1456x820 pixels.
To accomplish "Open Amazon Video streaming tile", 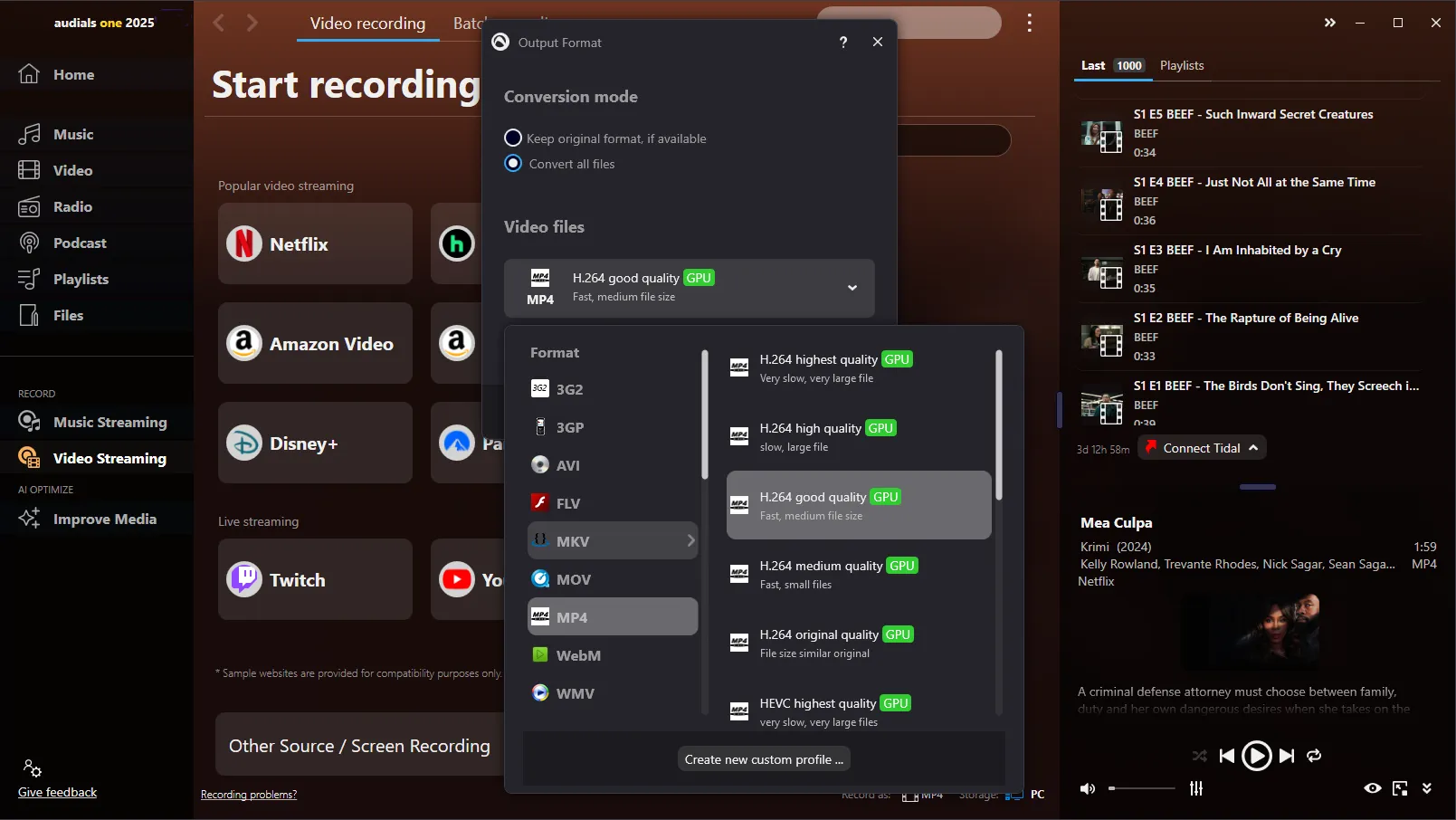I will point(315,343).
